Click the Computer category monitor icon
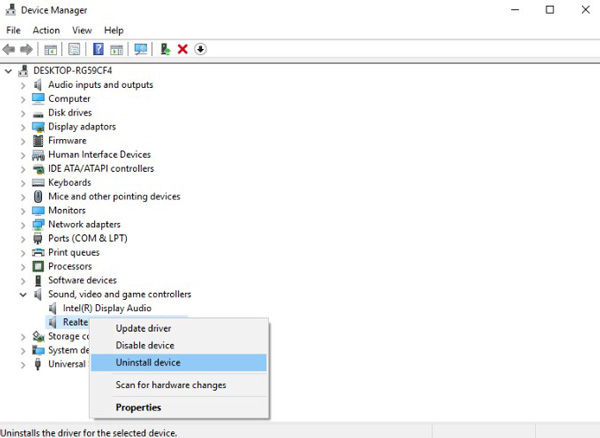This screenshot has height=438, width=600. pyautogui.click(x=38, y=99)
